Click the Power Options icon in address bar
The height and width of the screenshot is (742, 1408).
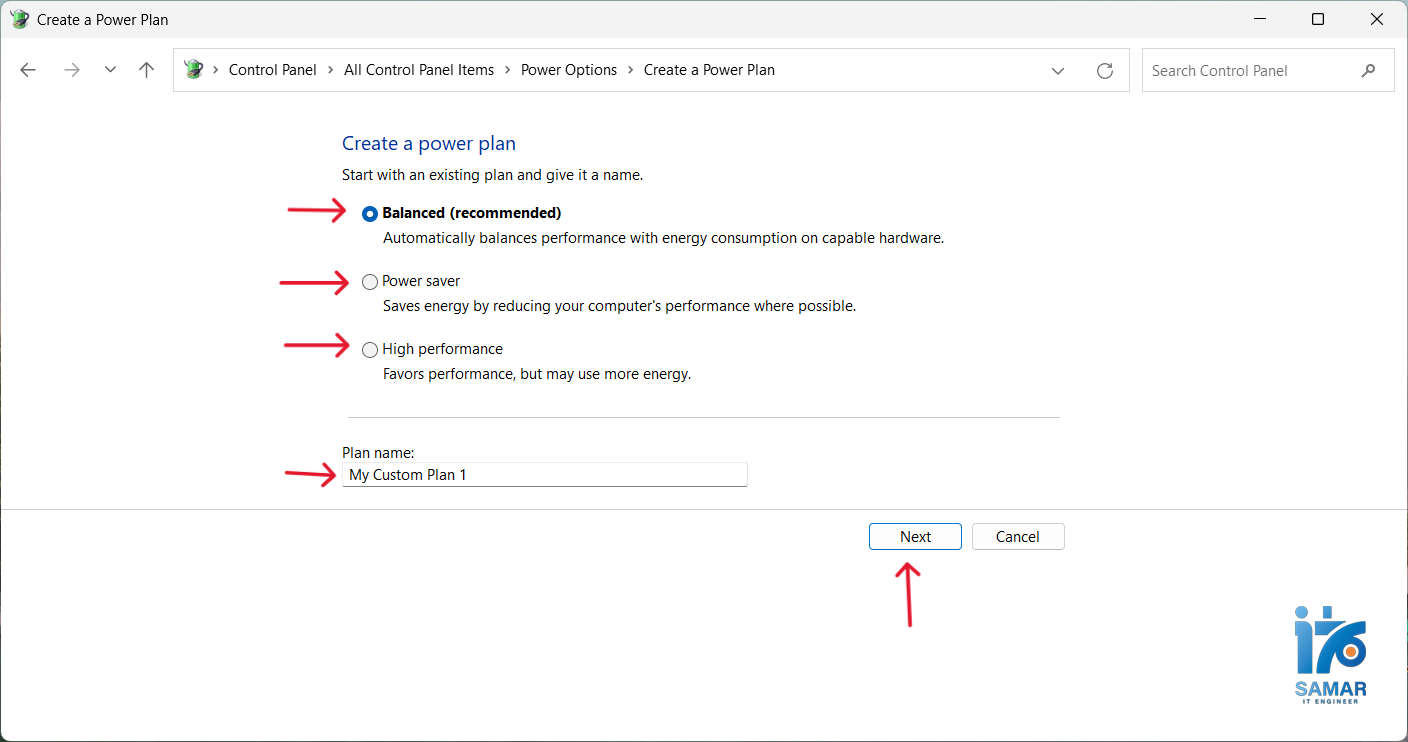pyautogui.click(x=194, y=70)
